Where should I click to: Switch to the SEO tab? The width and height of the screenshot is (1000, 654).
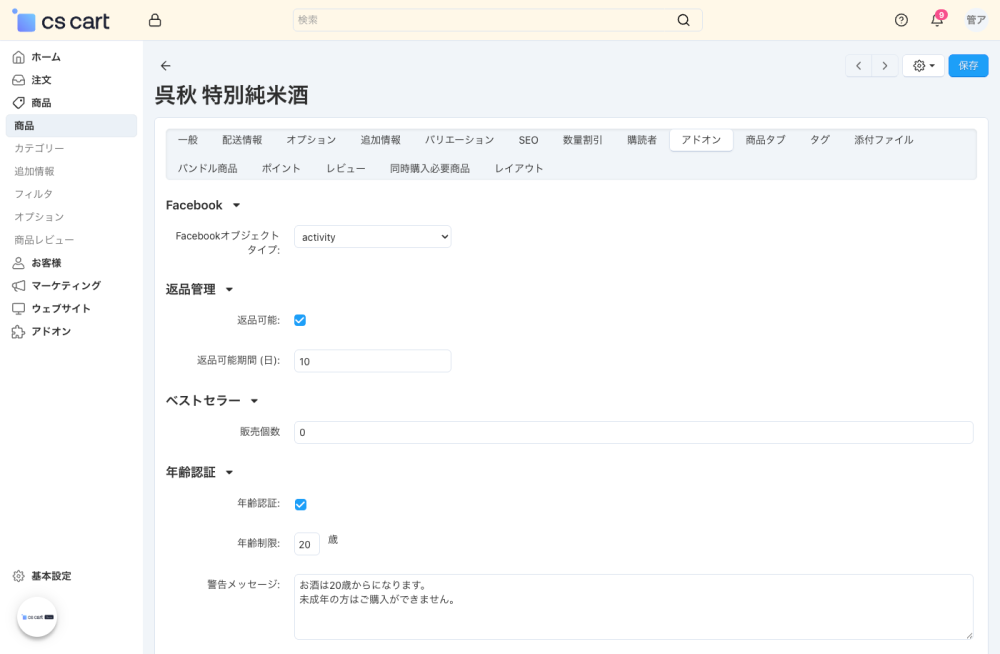[528, 140]
